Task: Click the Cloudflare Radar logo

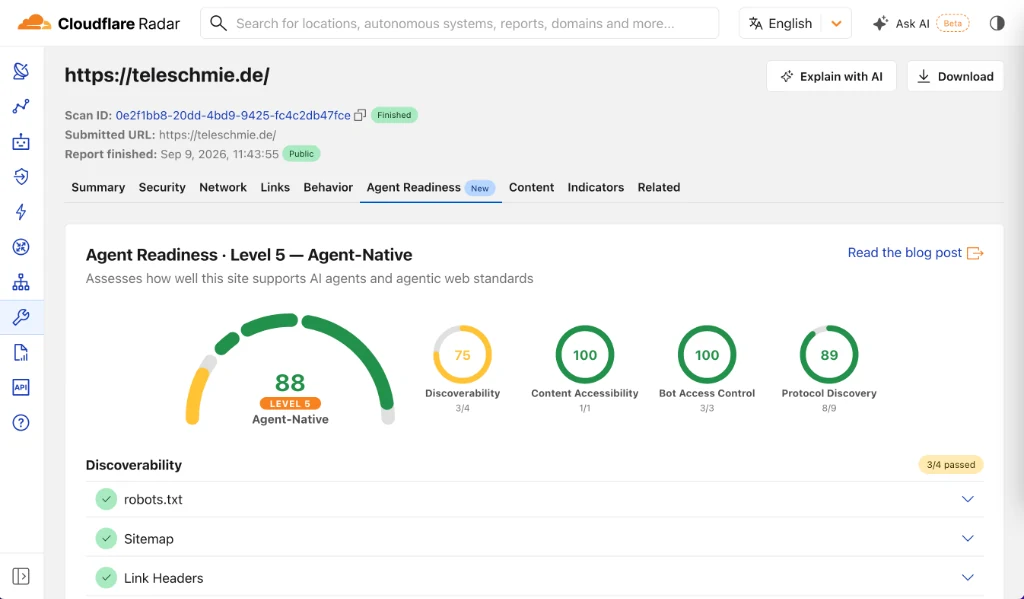Action: click(98, 24)
